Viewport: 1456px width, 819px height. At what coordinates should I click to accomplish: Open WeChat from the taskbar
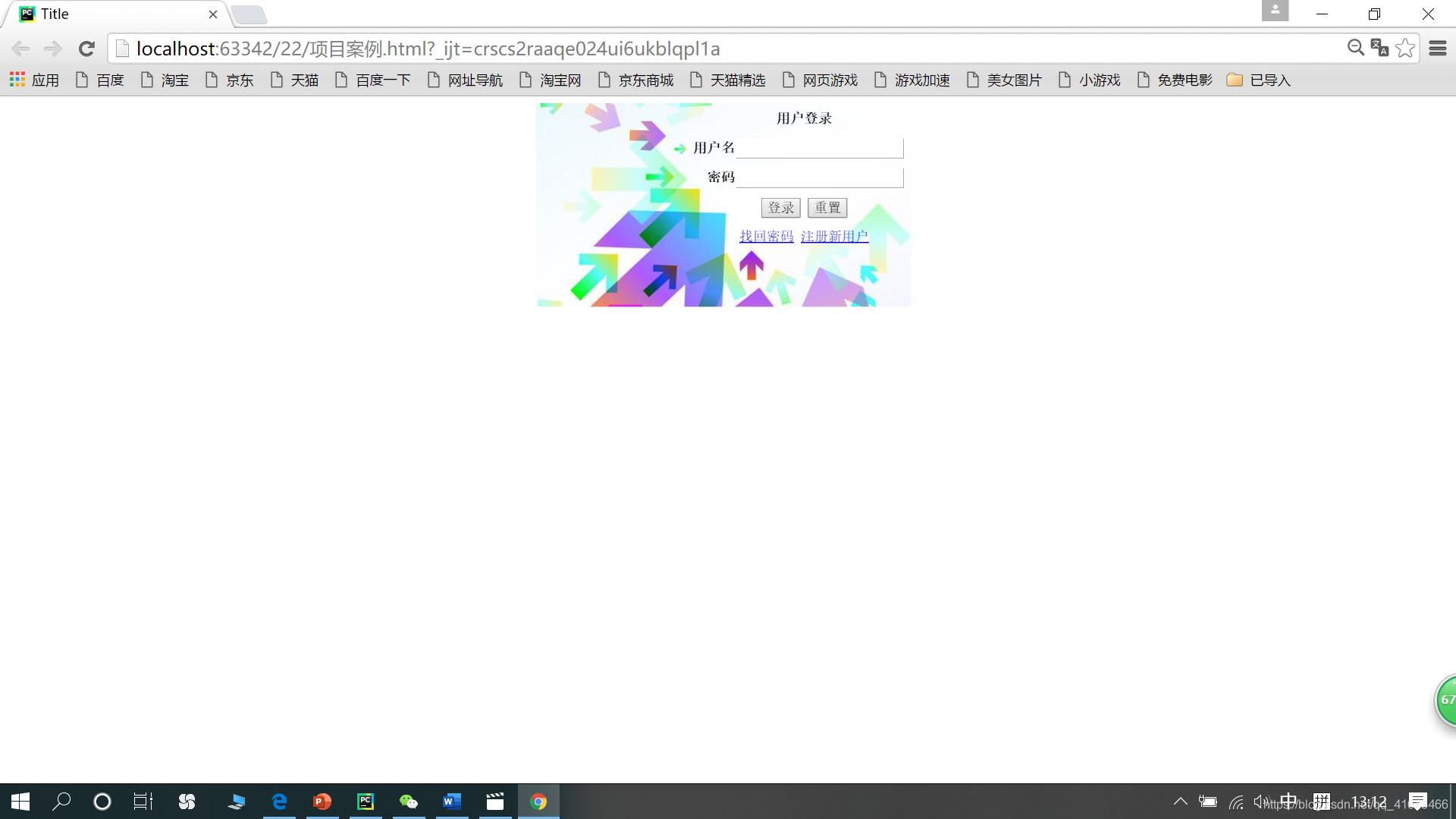click(409, 802)
